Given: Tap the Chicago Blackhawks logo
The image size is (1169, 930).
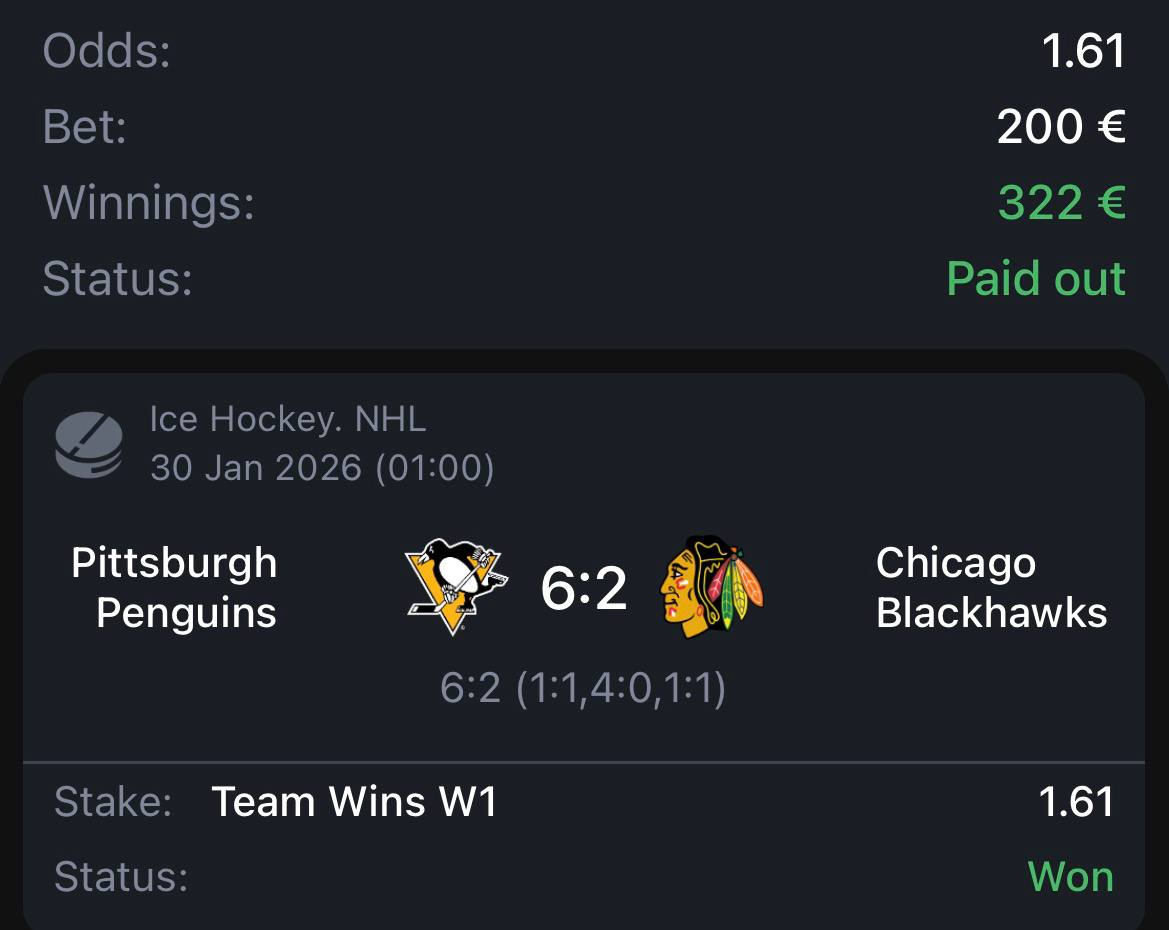Looking at the screenshot, I should 711,587.
